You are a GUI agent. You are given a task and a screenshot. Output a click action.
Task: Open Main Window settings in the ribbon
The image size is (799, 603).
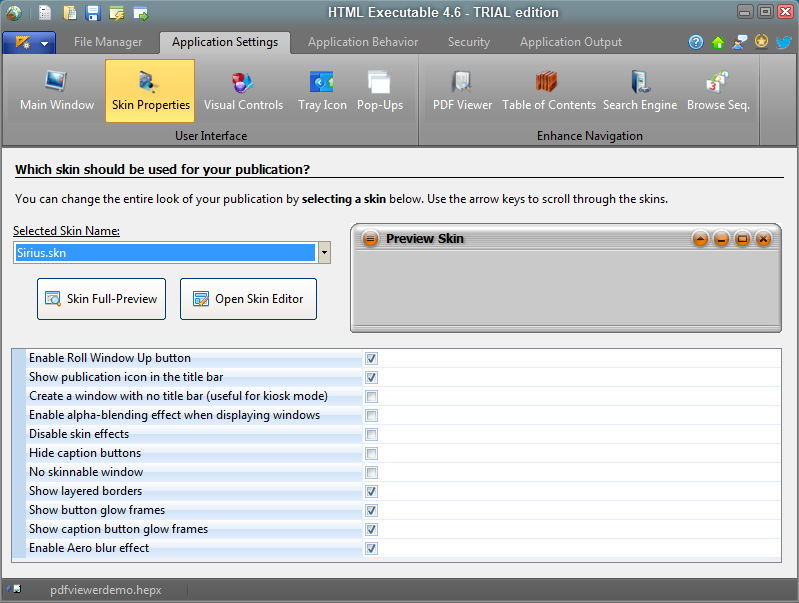click(57, 91)
